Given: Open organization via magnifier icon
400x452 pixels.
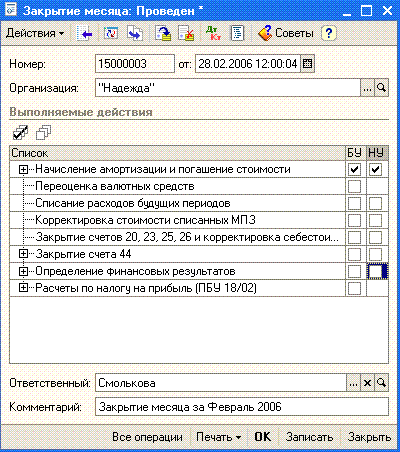Looking at the screenshot, I should click(381, 88).
